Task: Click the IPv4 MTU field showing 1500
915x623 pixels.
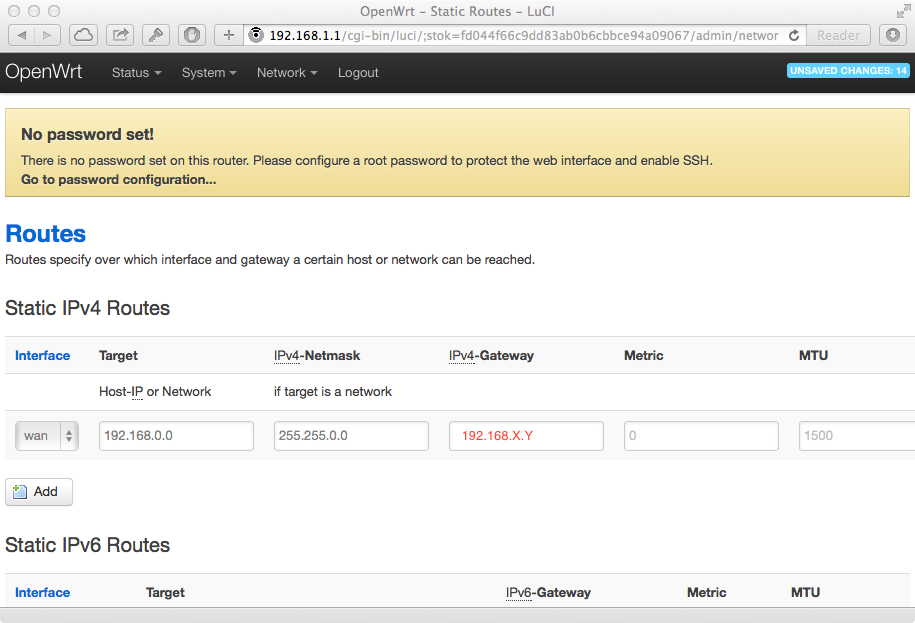Action: [857, 436]
